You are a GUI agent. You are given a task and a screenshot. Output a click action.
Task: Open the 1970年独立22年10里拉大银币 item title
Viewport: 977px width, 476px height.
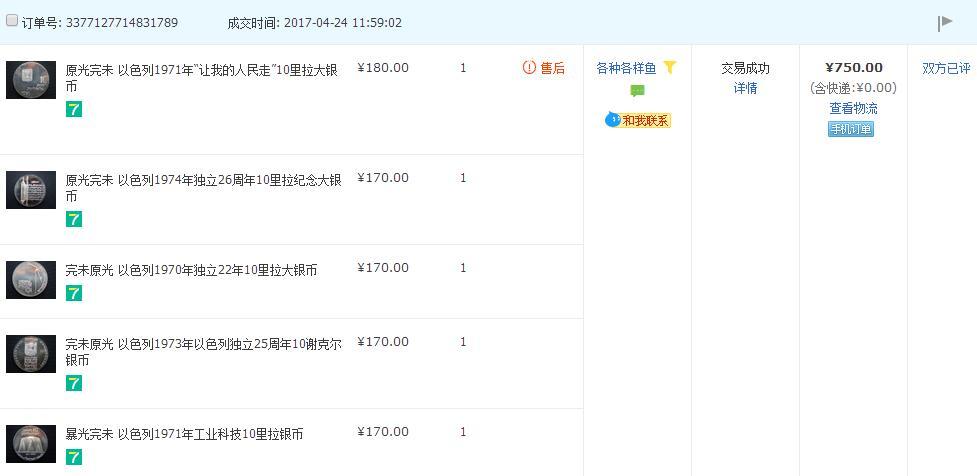coord(191,270)
